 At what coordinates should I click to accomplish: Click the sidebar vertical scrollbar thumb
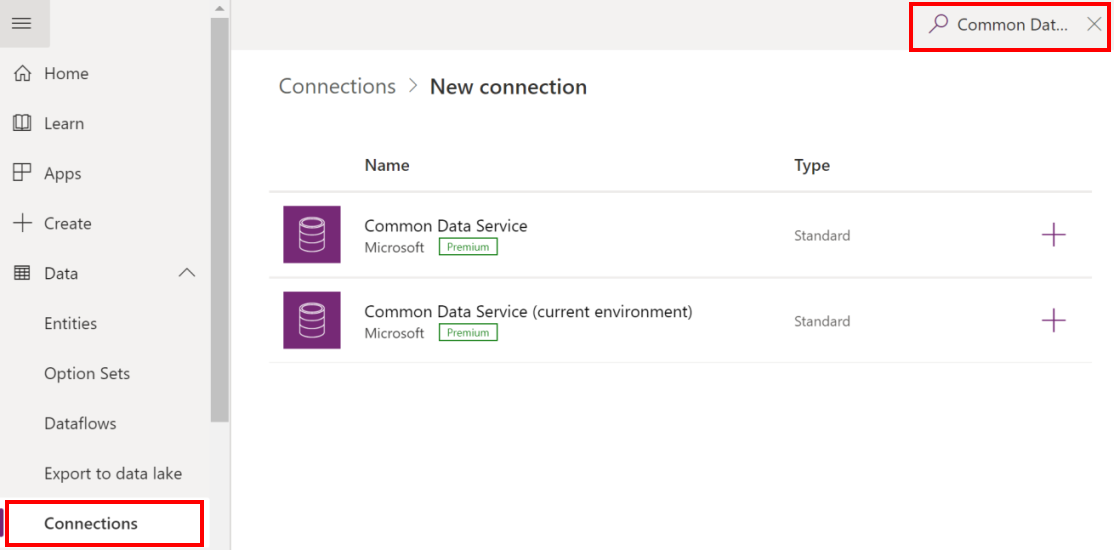[x=220, y=220]
